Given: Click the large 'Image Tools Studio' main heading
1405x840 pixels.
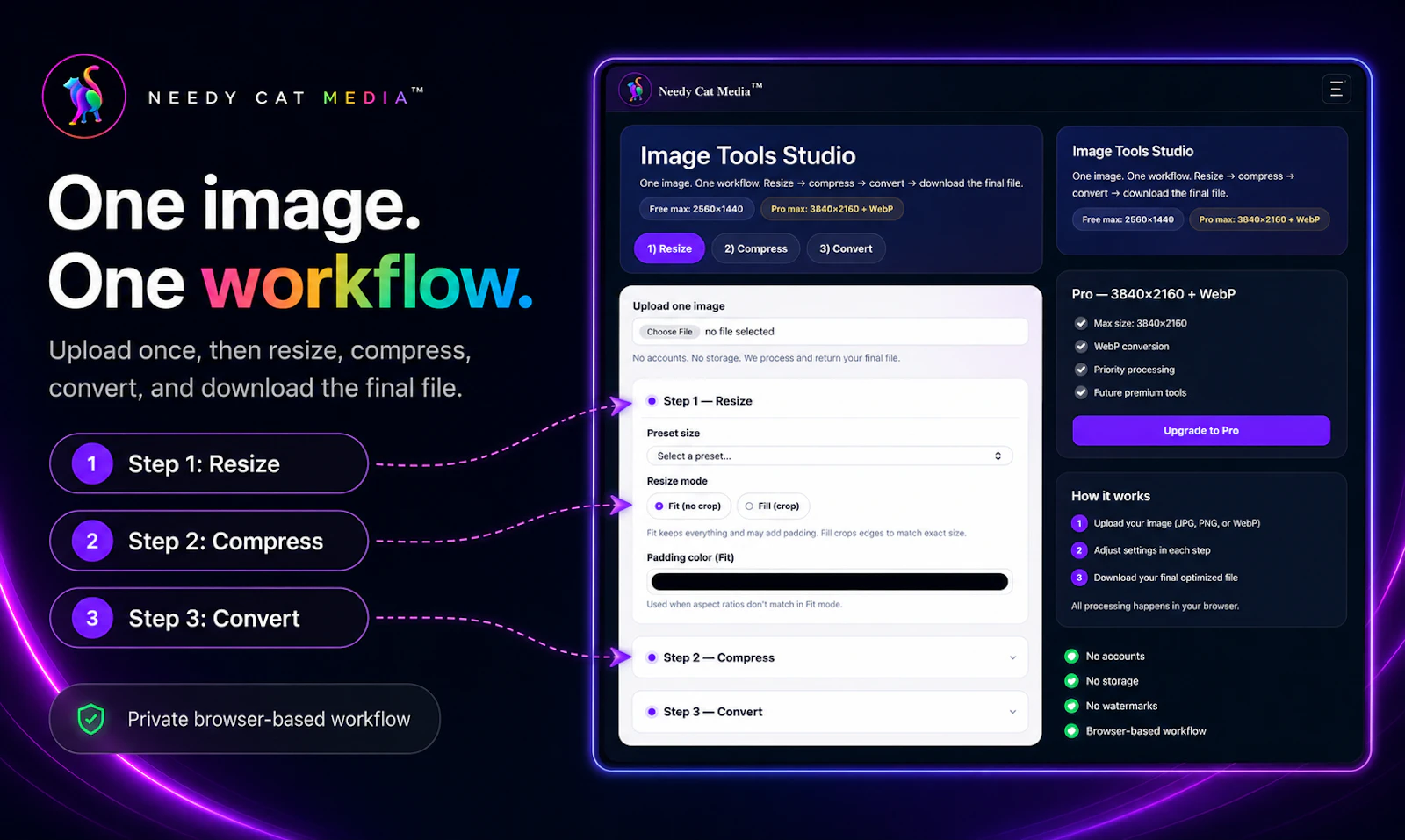Looking at the screenshot, I should pyautogui.click(x=748, y=155).
